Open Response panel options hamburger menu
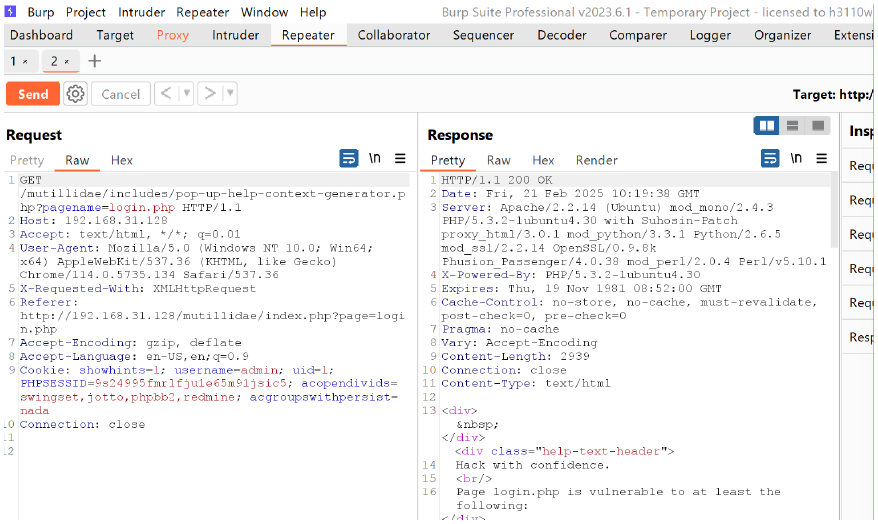The height and width of the screenshot is (524, 878). click(x=821, y=158)
